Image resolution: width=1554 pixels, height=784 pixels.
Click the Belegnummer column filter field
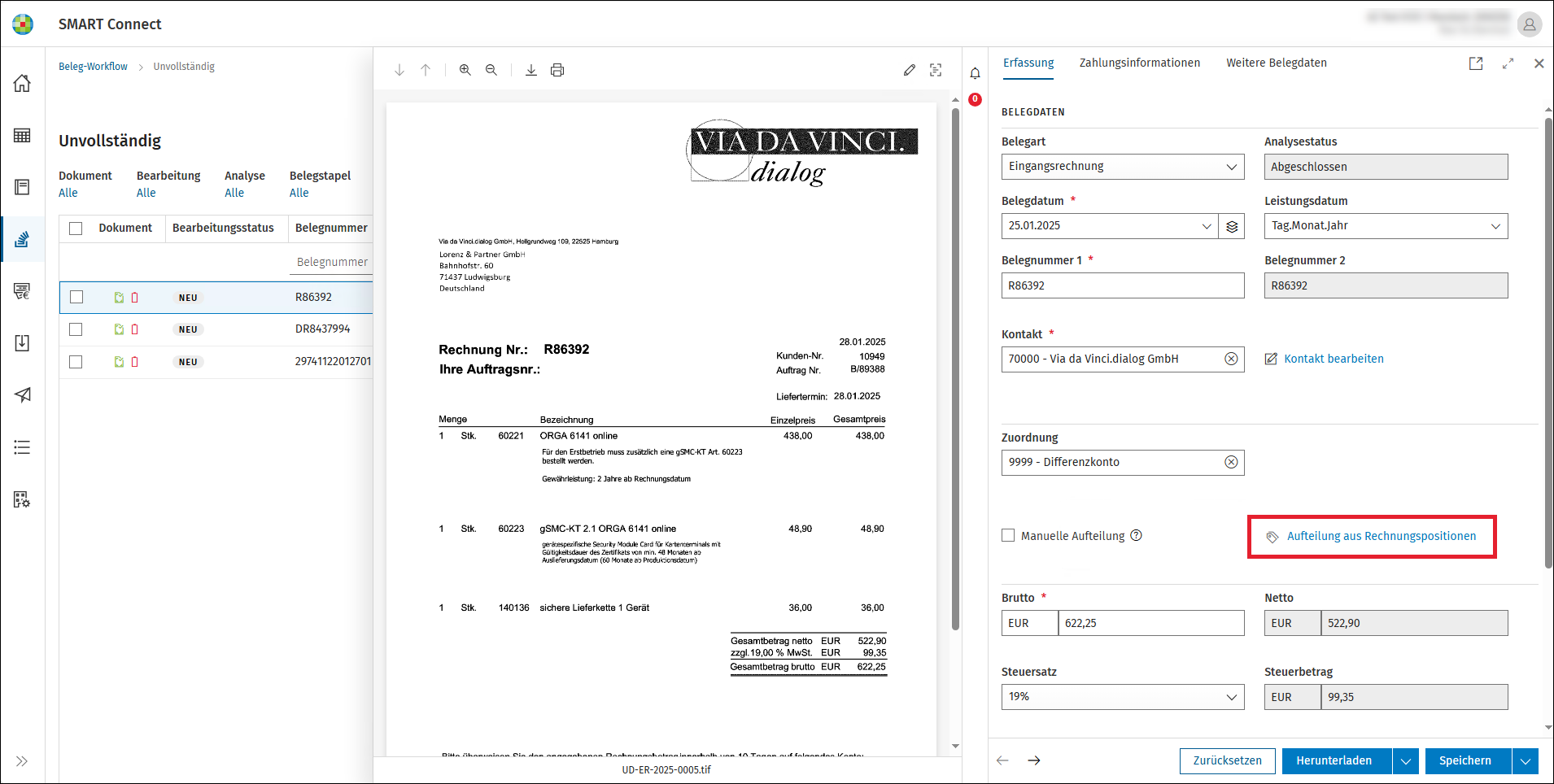(x=332, y=262)
